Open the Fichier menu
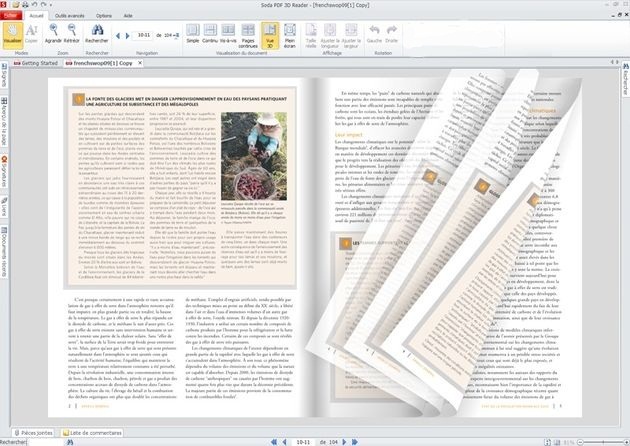This screenshot has height=446, width=630. (11, 16)
